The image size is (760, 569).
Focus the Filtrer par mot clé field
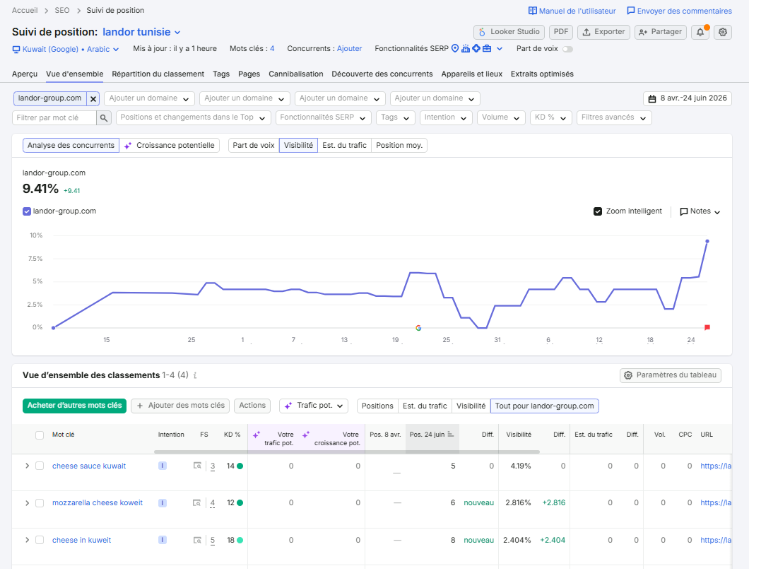[x=54, y=117]
